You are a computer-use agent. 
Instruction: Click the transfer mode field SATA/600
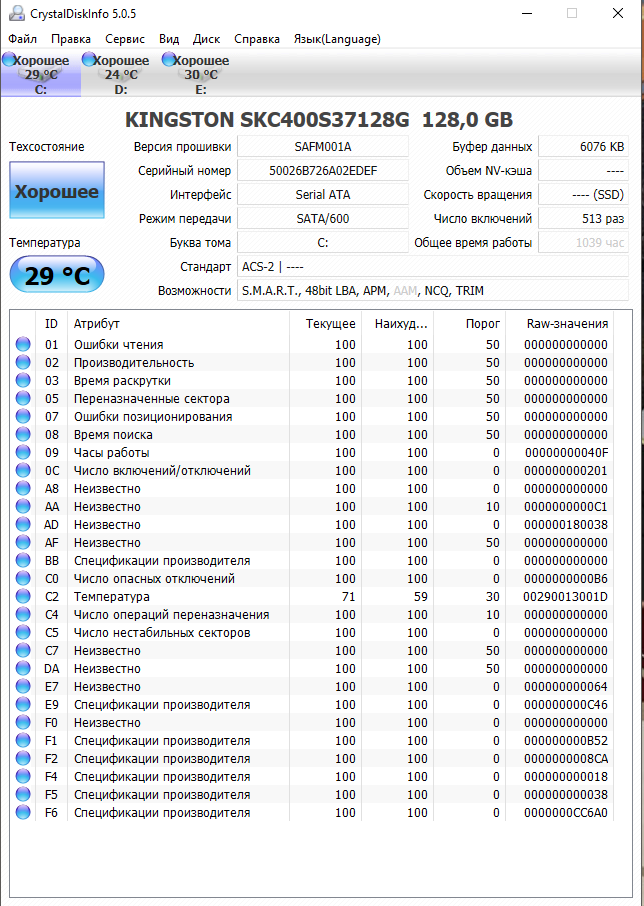tap(323, 218)
